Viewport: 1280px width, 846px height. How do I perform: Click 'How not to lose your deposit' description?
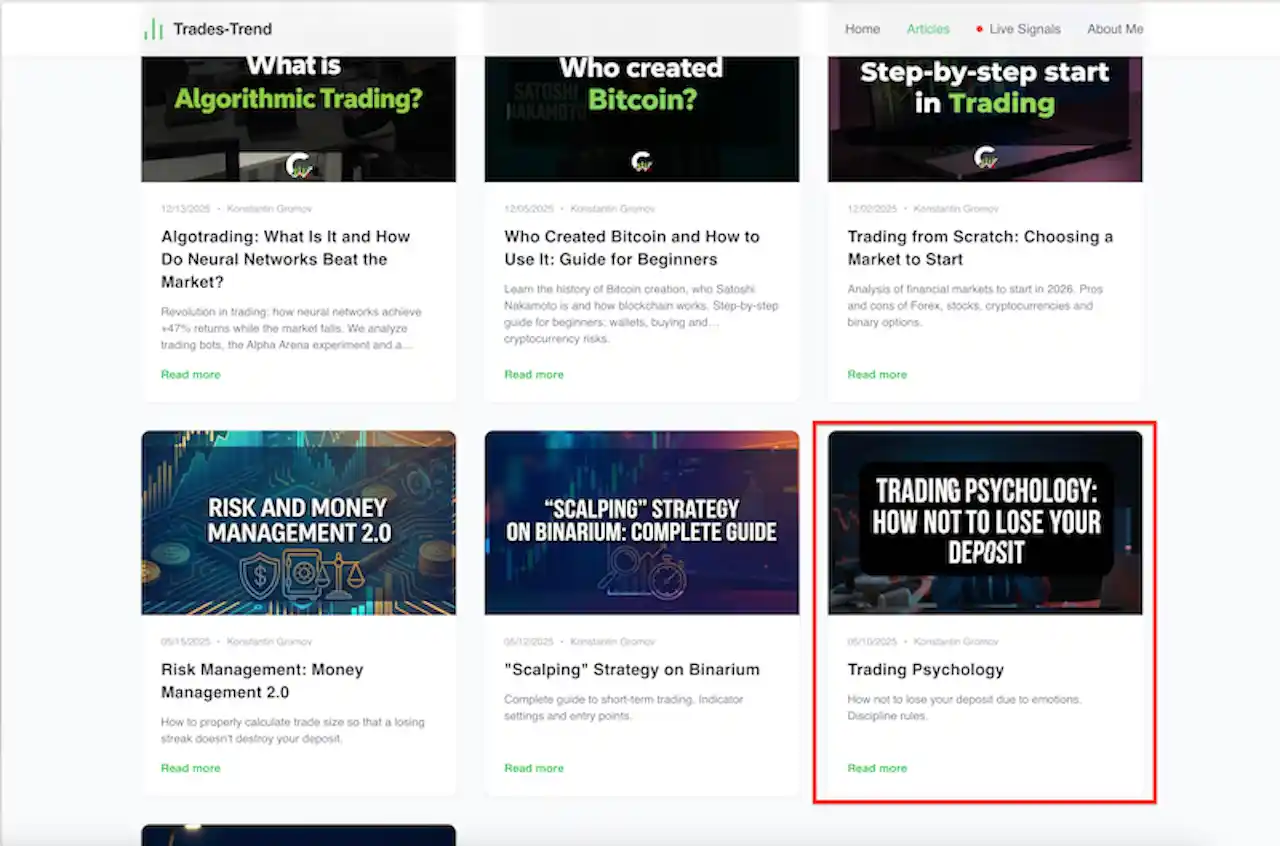965,708
